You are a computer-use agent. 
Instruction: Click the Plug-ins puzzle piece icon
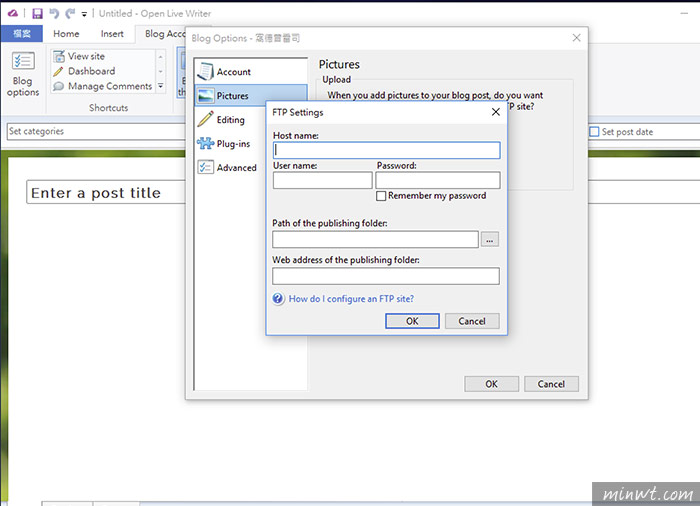205,143
